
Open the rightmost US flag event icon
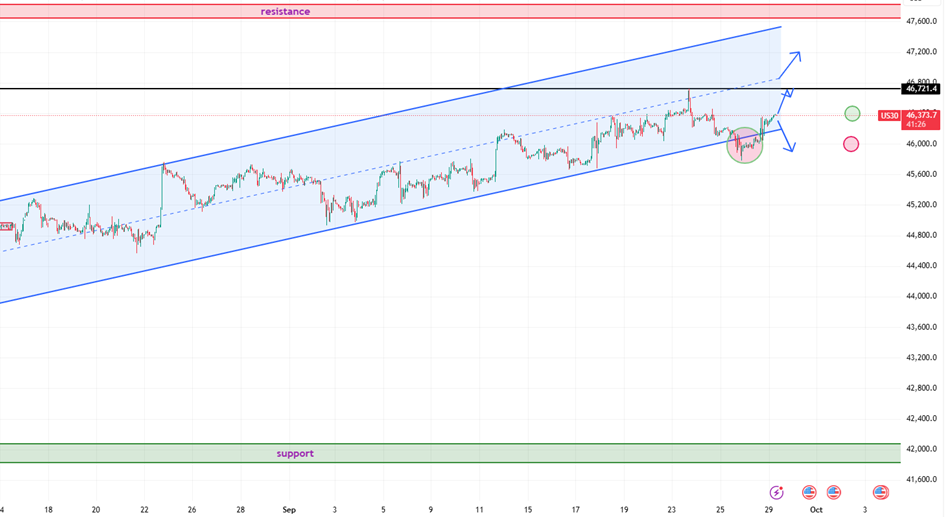coord(881,492)
